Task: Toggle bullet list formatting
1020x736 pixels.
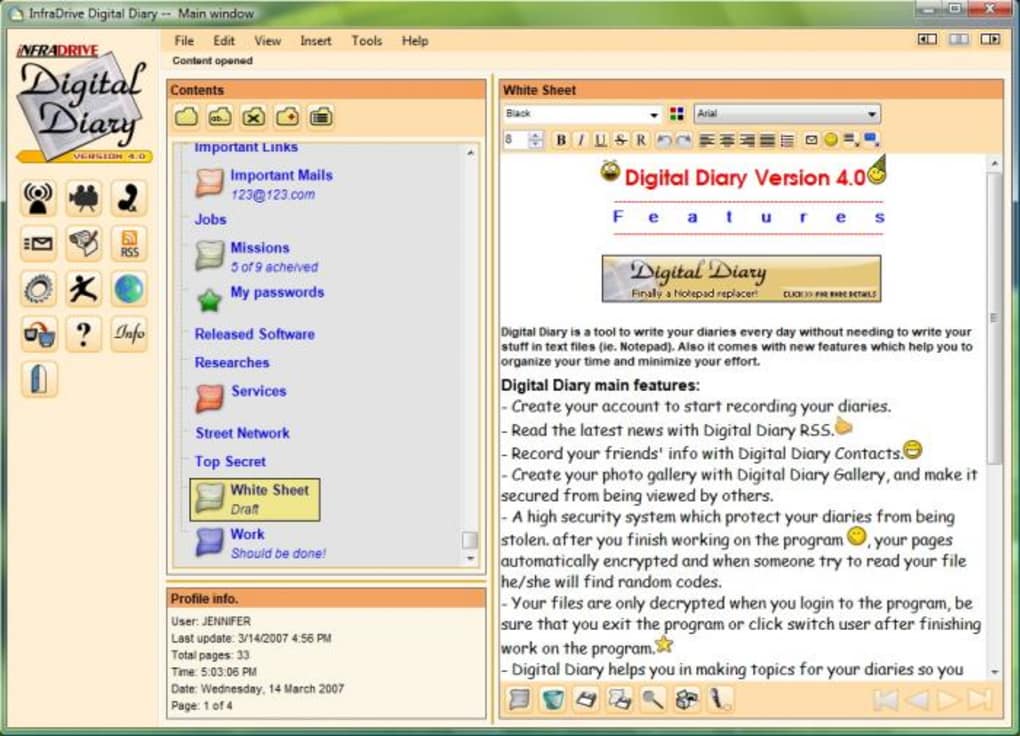Action: (788, 140)
